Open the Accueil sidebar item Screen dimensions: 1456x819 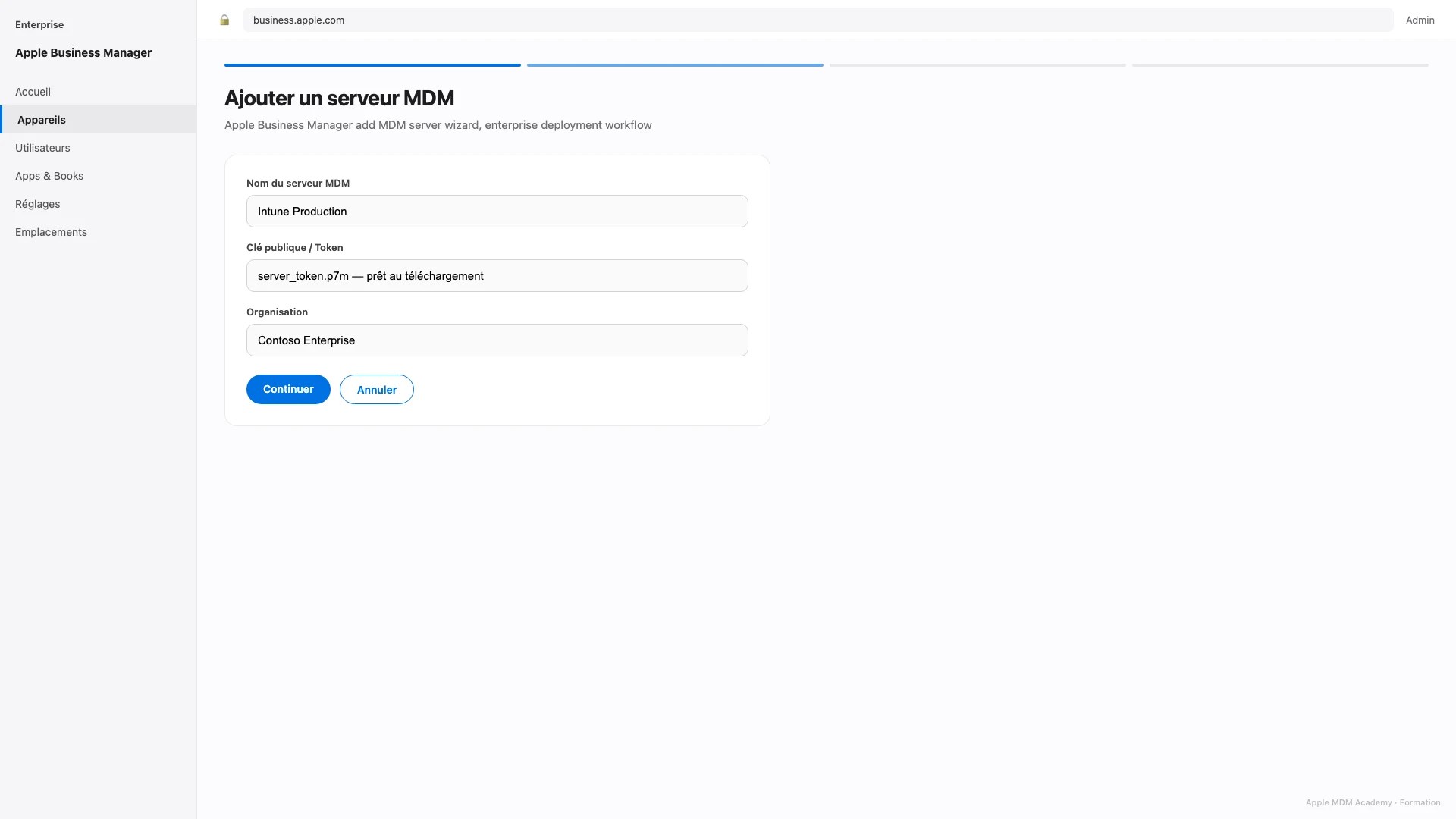click(x=98, y=92)
